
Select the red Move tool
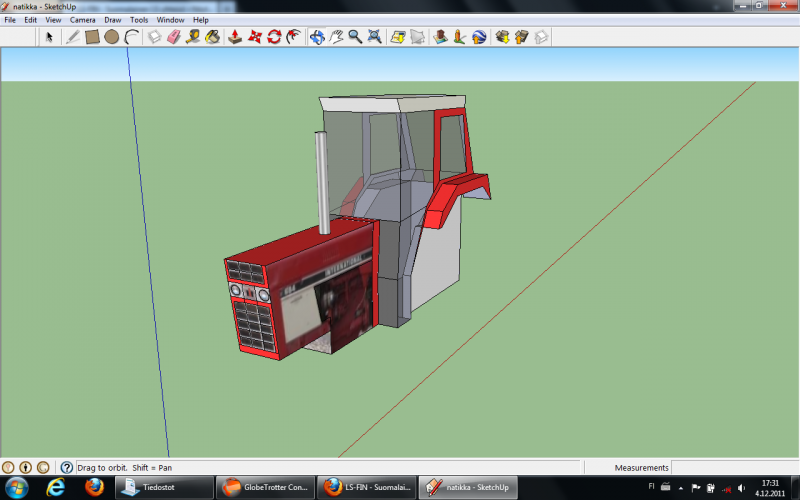(254, 37)
